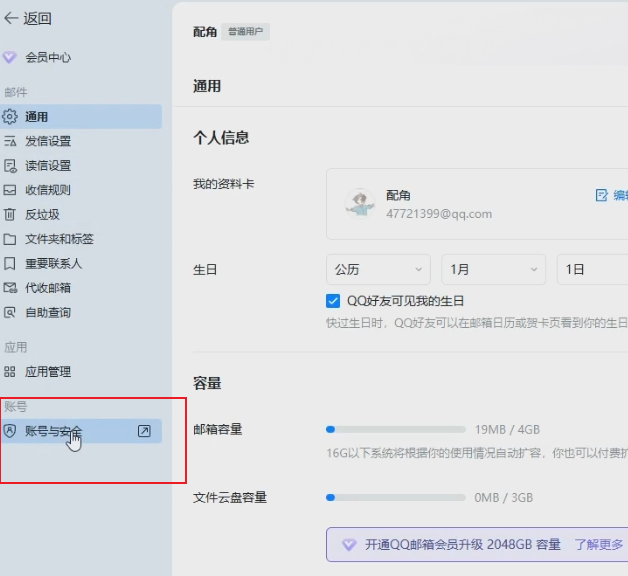Select 通用 in sidebar

81,117
